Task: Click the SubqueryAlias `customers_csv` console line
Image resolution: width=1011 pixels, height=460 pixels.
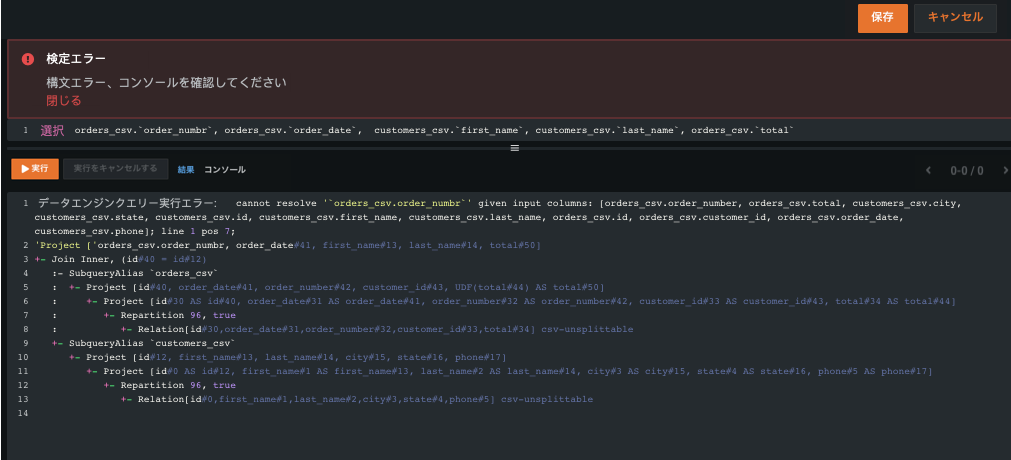Action: (x=150, y=343)
